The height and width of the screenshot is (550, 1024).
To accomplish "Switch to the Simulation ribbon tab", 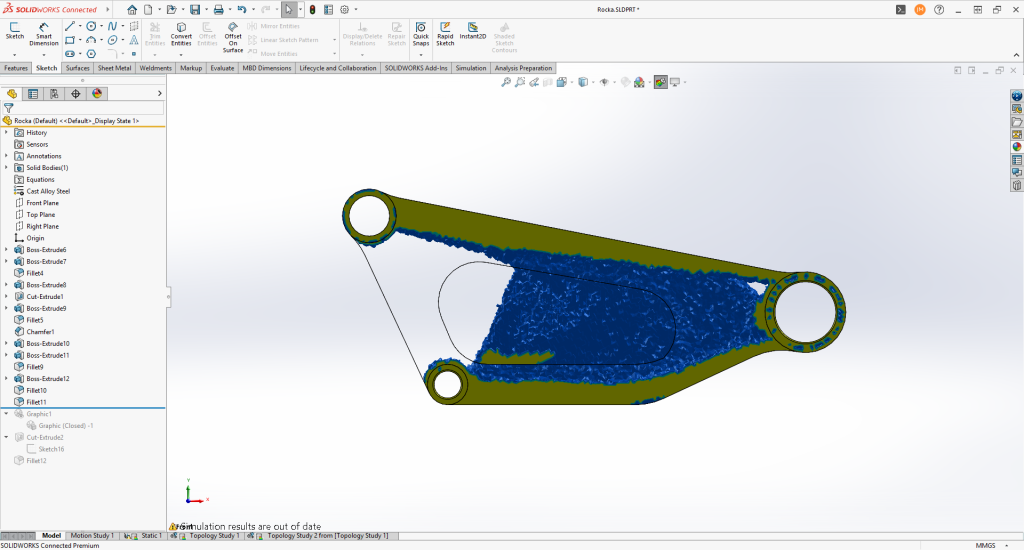I will coord(471,68).
